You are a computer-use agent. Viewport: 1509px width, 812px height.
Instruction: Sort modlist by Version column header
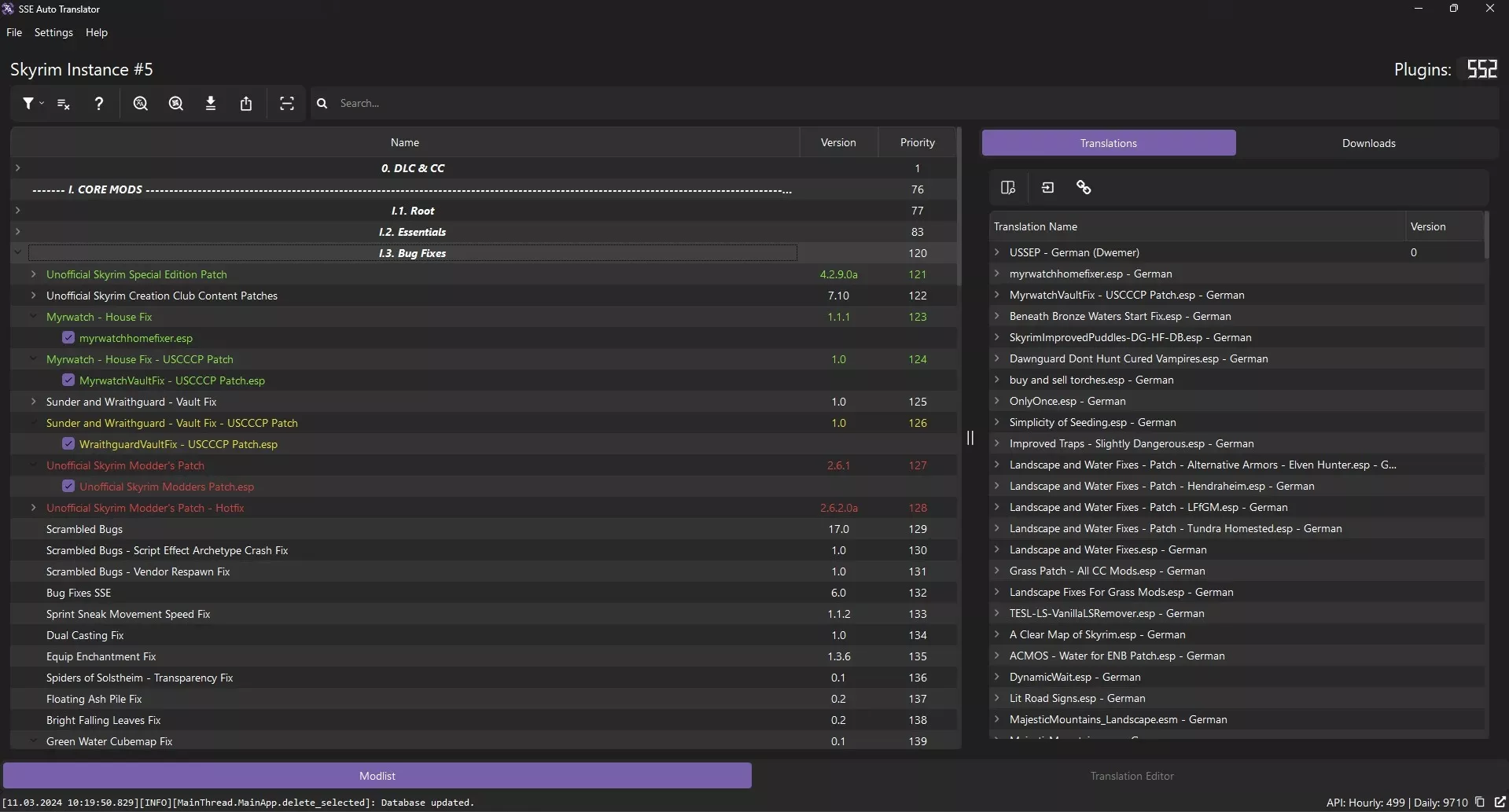pos(838,142)
